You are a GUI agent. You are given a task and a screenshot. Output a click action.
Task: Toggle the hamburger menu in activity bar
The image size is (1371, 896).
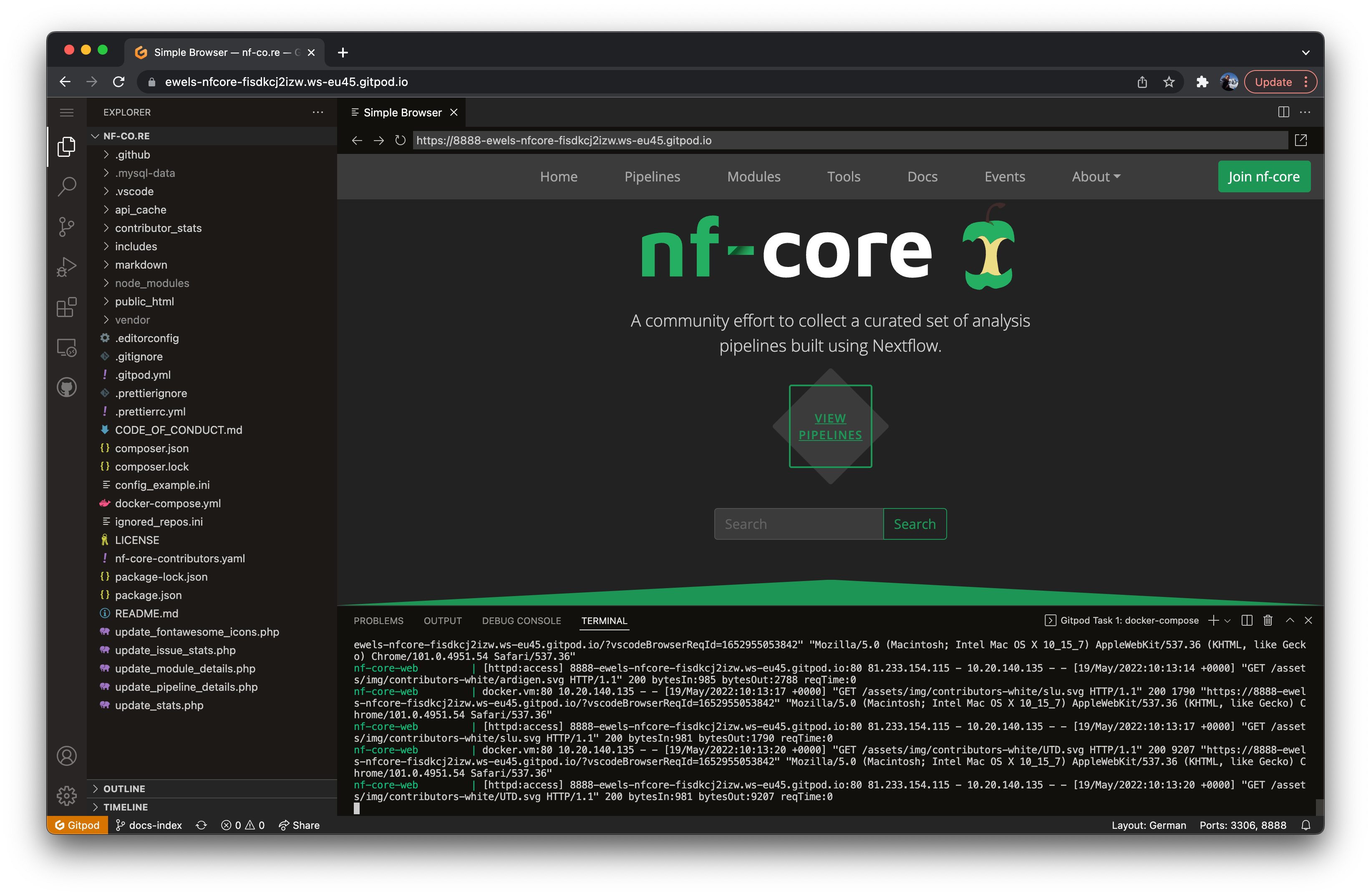[67, 112]
